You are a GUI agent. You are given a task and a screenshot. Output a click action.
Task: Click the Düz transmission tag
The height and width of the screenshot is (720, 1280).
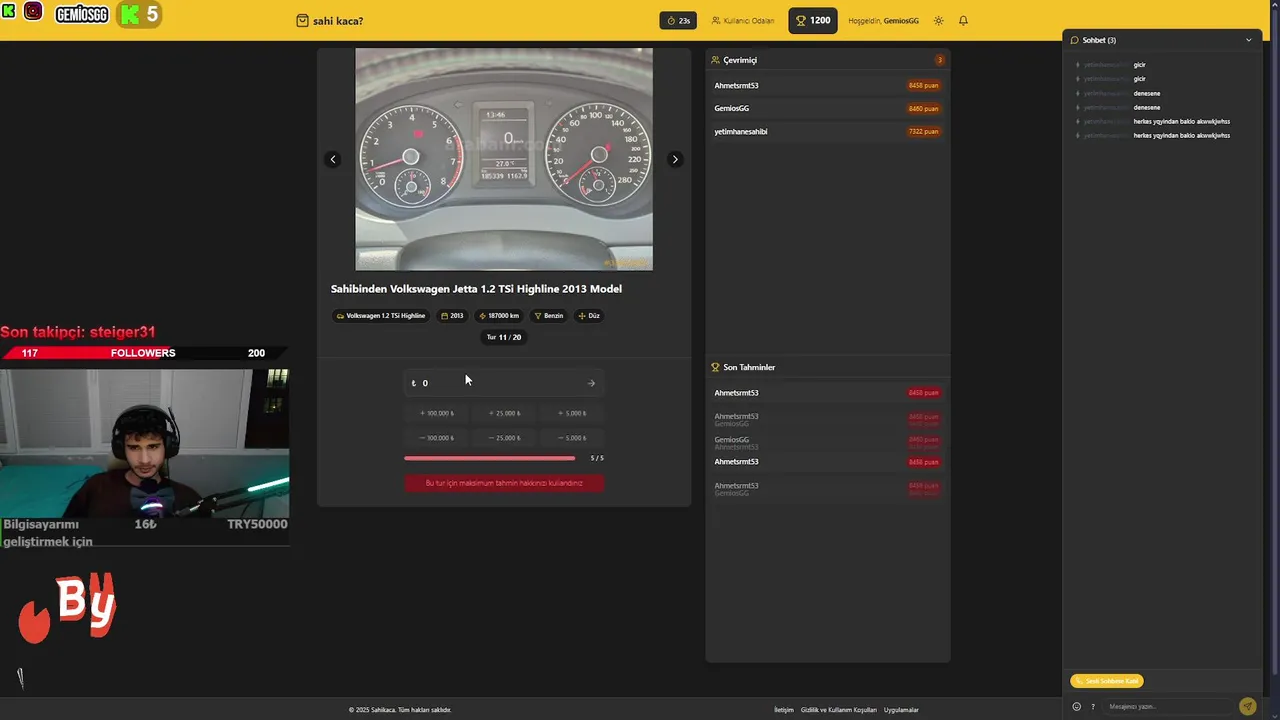589,316
